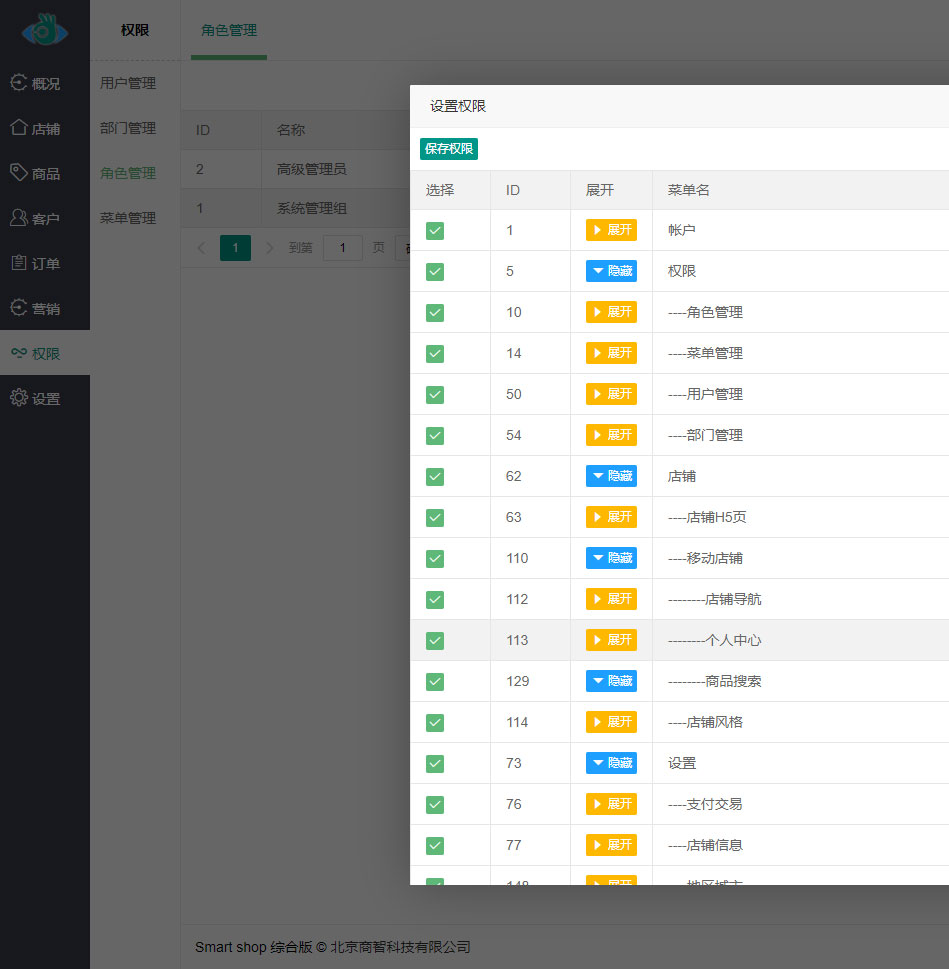Switch to the 角色管理 tab
The image size is (949, 969).
pos(229,30)
